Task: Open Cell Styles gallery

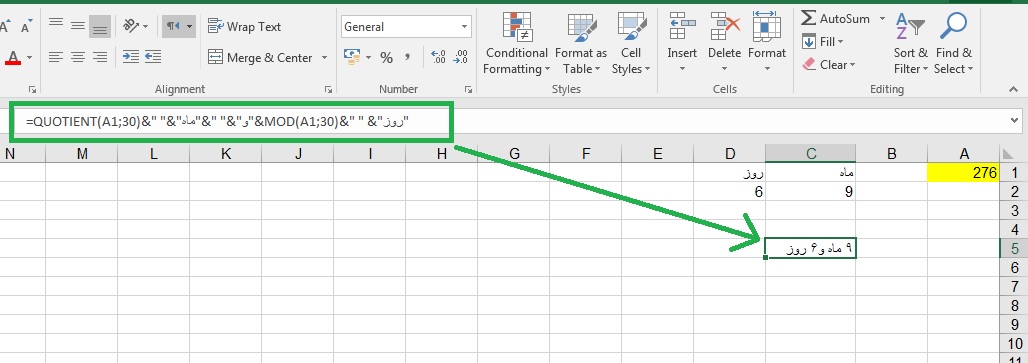Action: pos(631,43)
